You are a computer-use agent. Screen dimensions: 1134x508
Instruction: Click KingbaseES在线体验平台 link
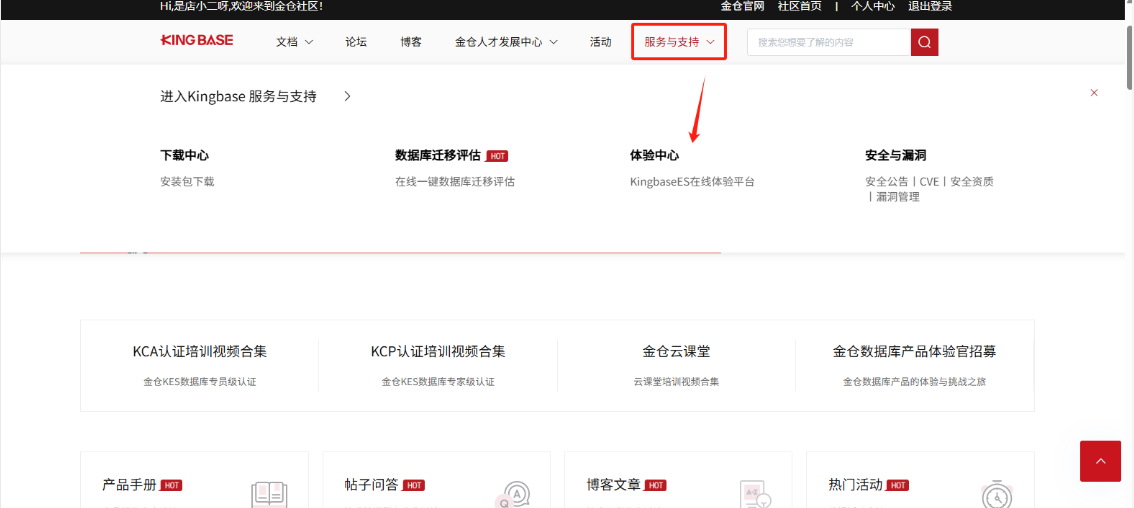click(x=692, y=182)
